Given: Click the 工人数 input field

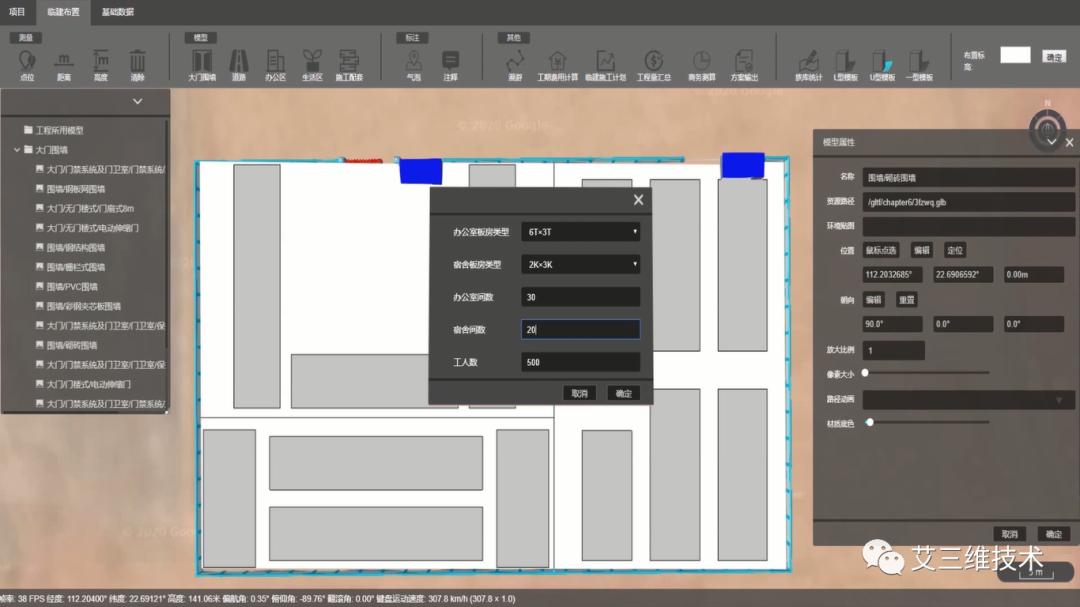Looking at the screenshot, I should 580,362.
